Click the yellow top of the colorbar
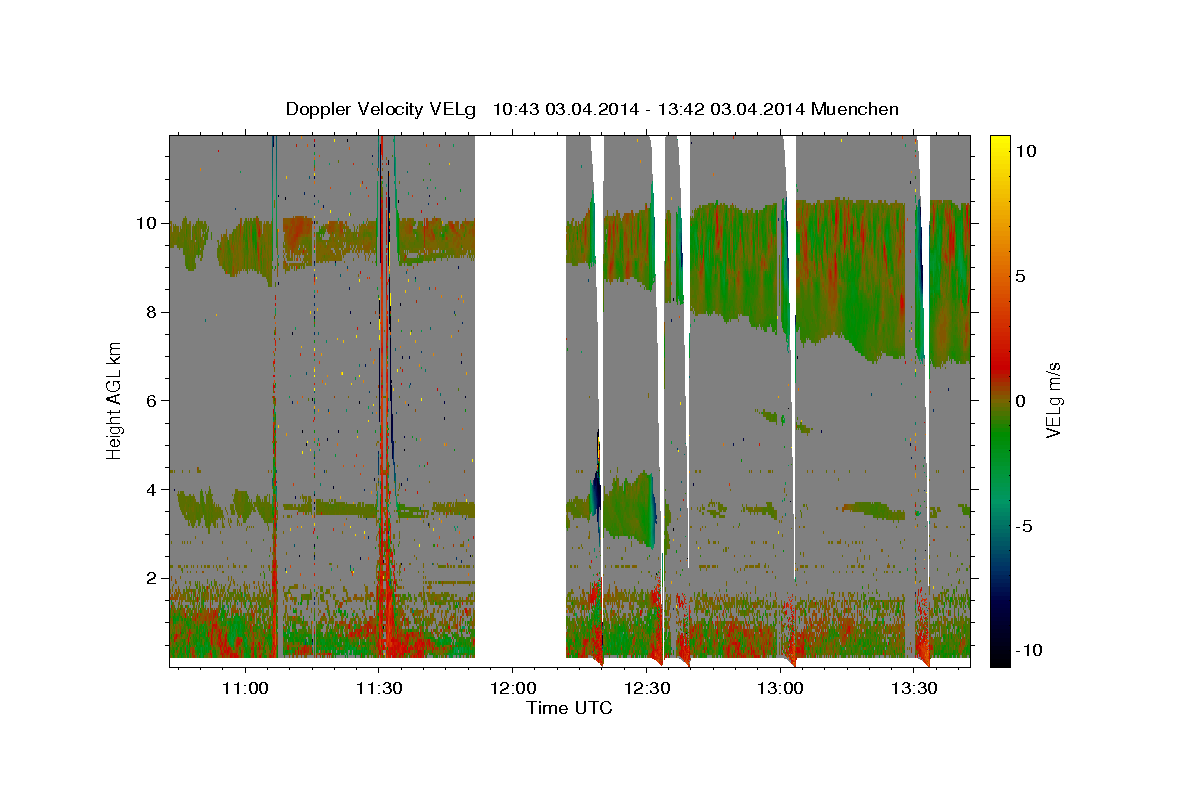Image resolution: width=1200 pixels, height=800 pixels. click(999, 145)
